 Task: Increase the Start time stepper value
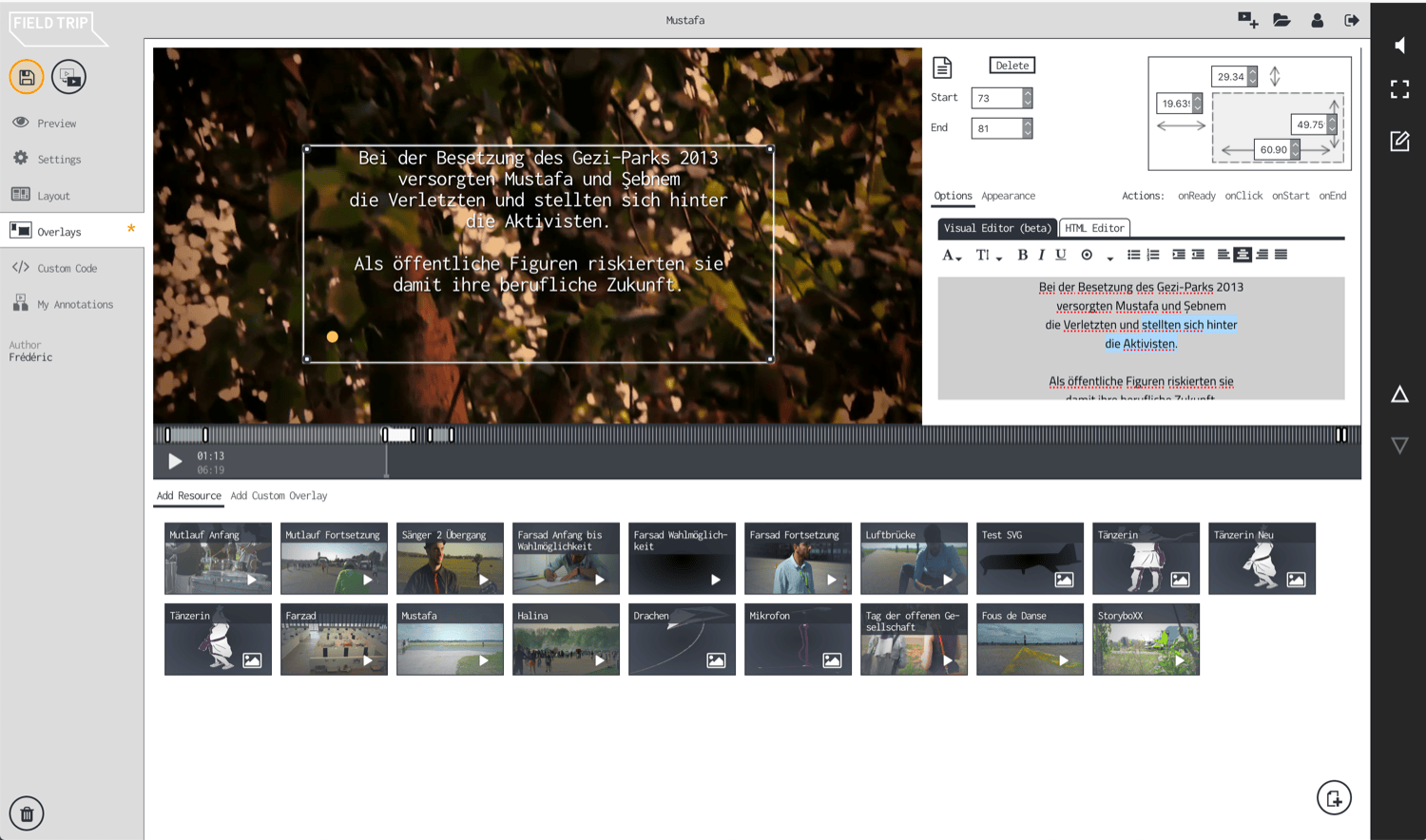1028,93
